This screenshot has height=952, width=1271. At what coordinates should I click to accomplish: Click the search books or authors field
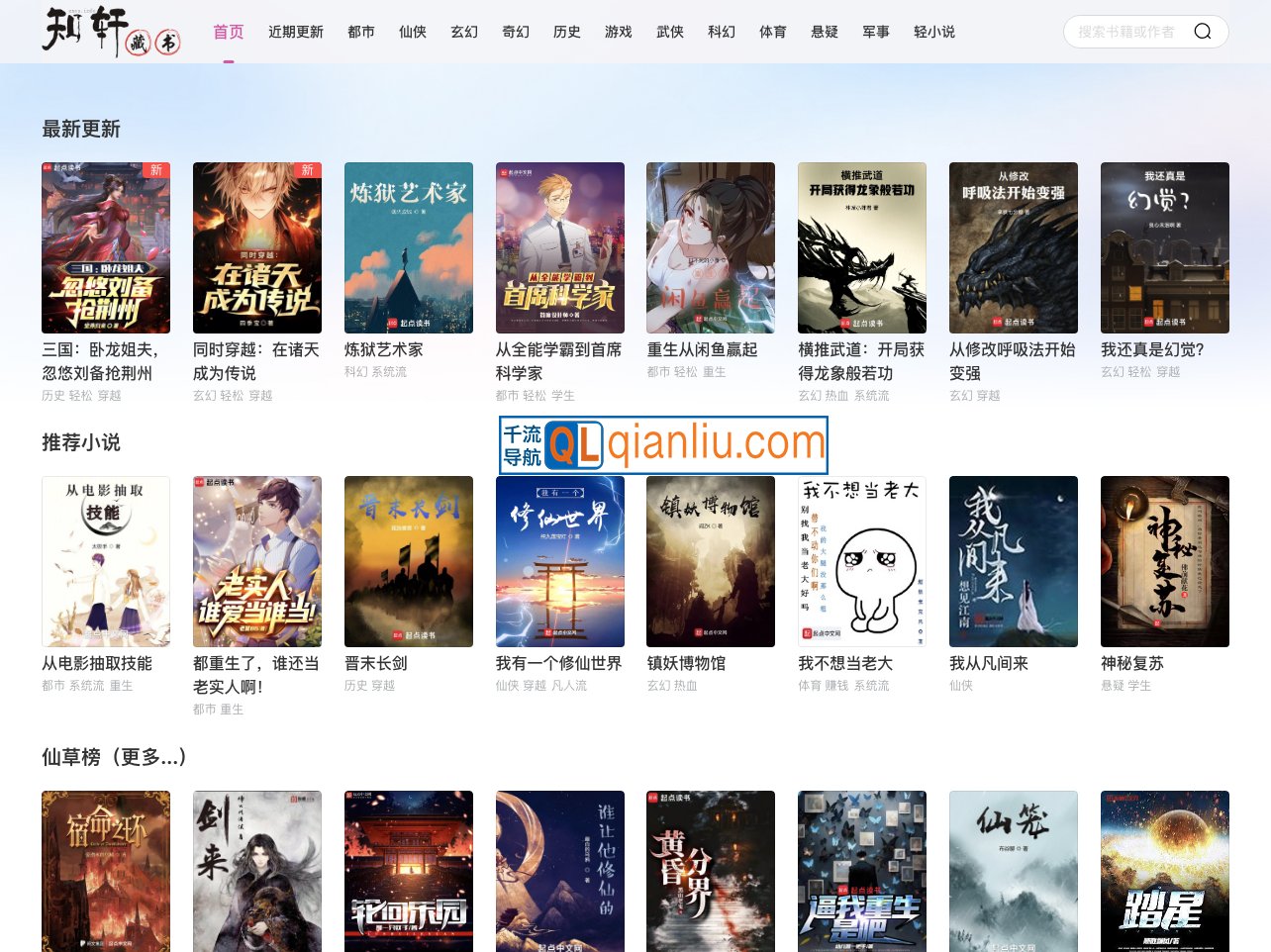tap(1126, 32)
